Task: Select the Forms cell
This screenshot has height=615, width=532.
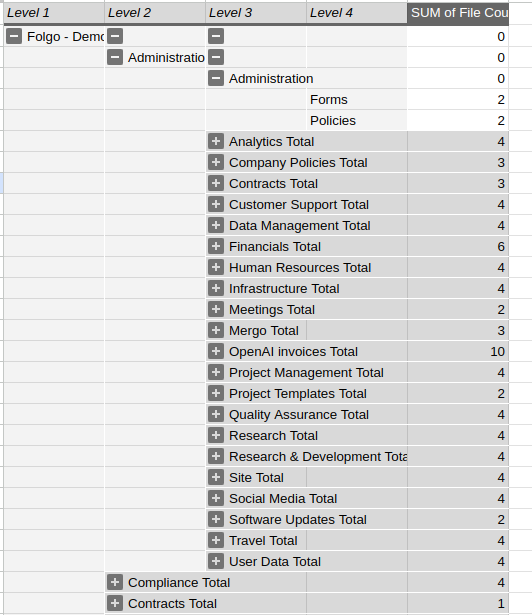Action: [x=357, y=100]
